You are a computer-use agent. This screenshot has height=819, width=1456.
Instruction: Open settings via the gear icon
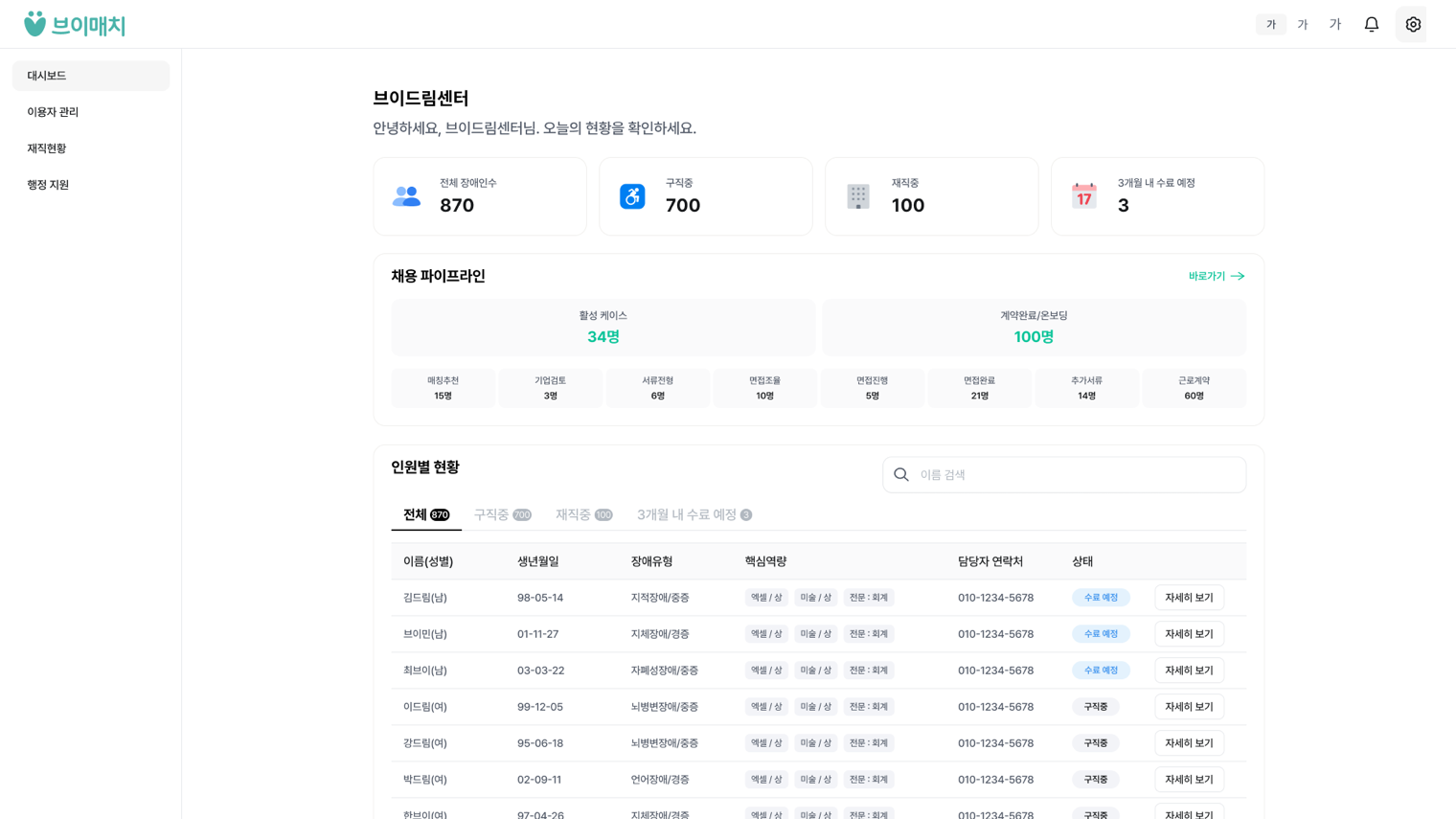click(x=1412, y=24)
